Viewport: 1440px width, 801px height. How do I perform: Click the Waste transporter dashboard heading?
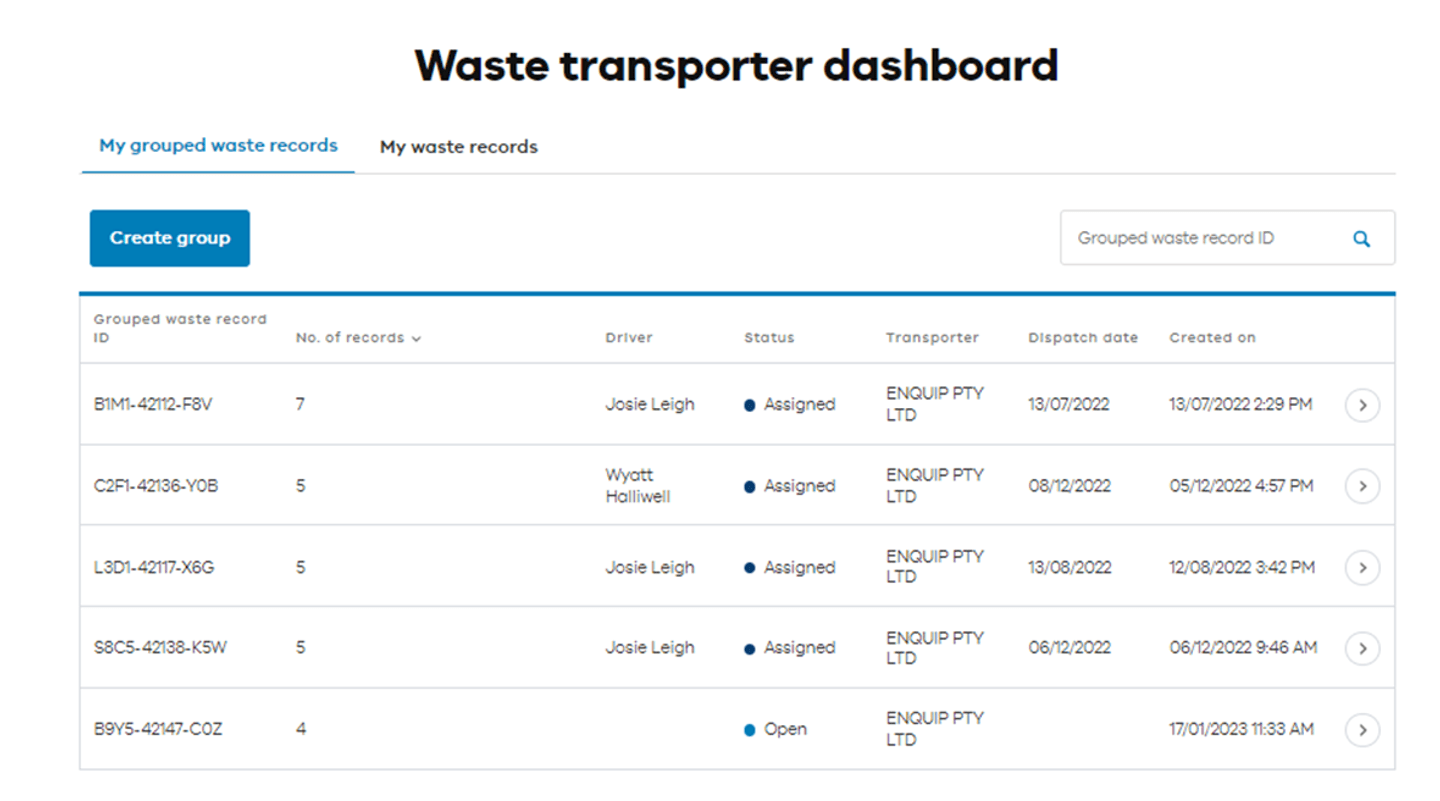tap(736, 66)
